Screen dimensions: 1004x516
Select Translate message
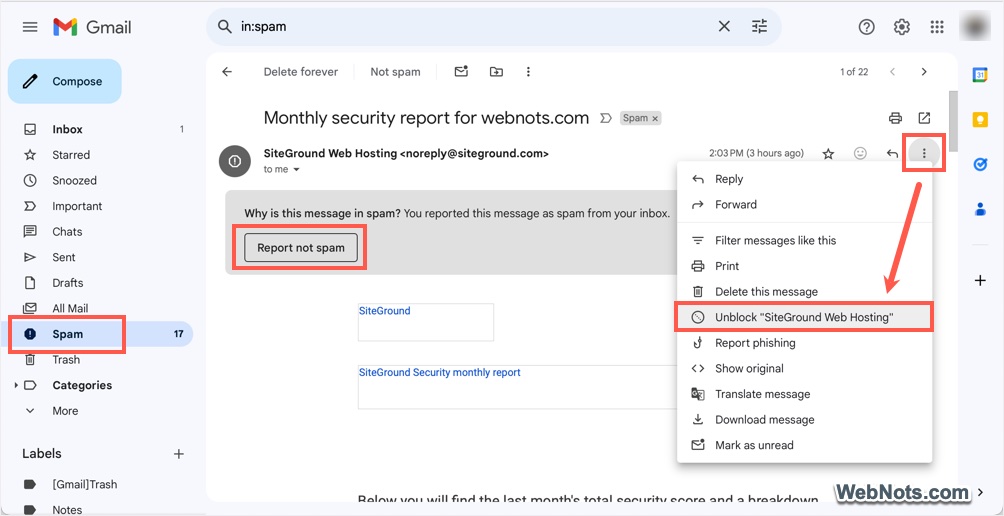tap(804, 394)
